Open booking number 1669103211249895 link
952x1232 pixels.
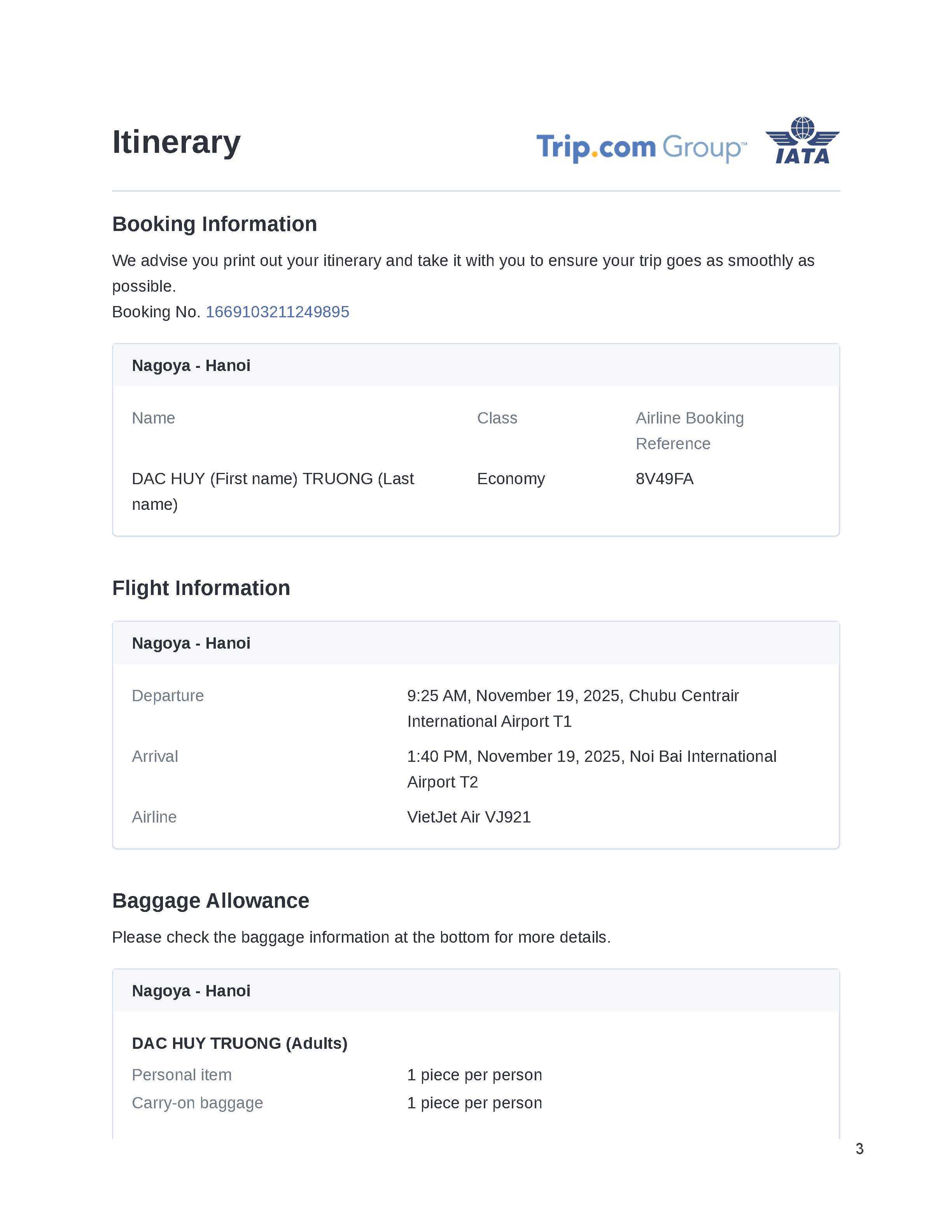[x=277, y=312]
